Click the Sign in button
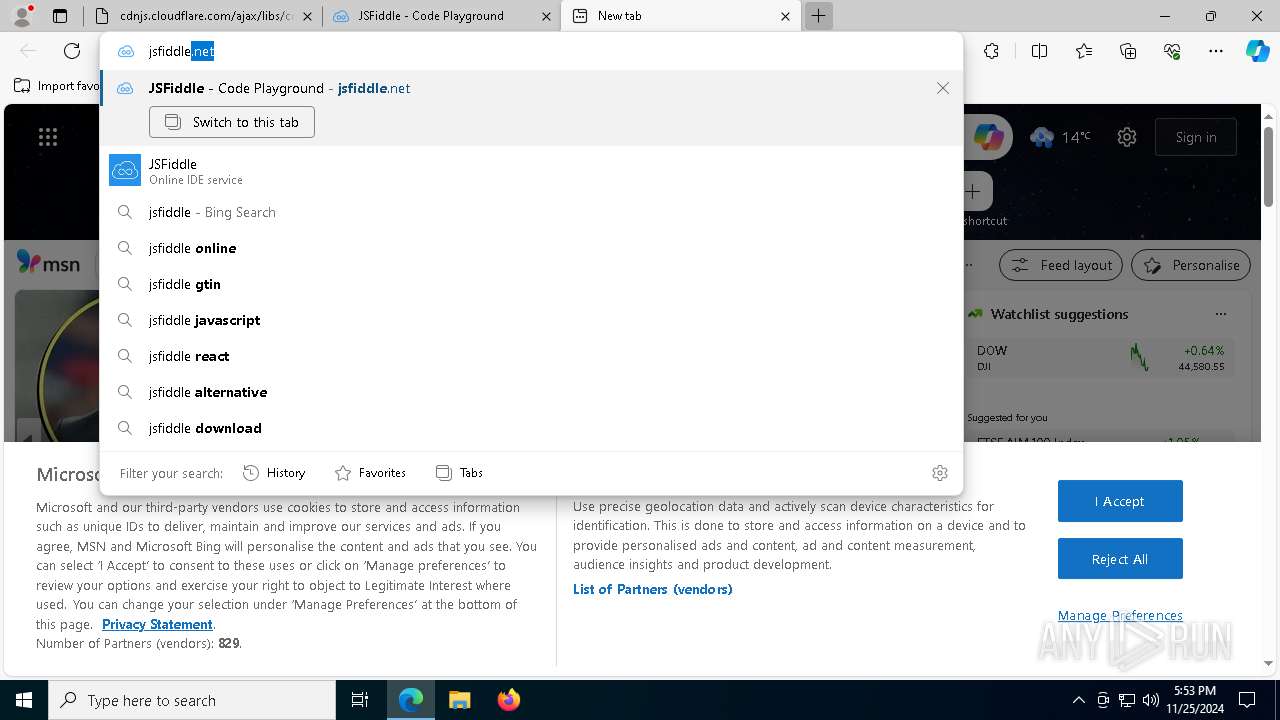The height and width of the screenshot is (720, 1280). (x=1196, y=137)
